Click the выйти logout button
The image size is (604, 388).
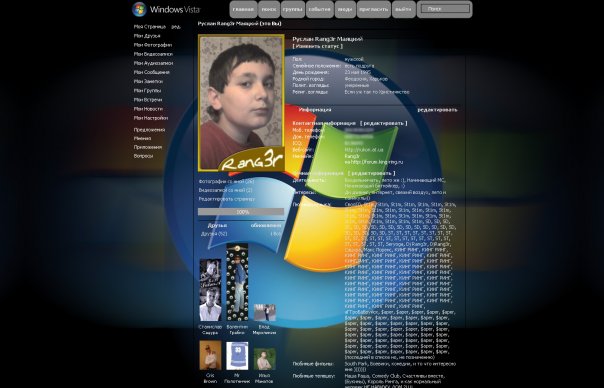403,9
